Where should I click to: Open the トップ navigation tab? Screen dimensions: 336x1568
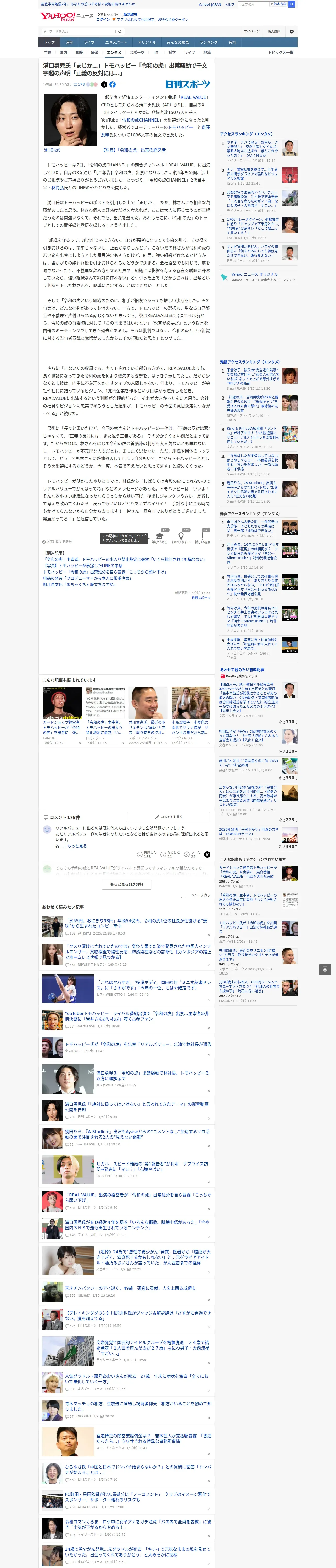coord(49,42)
